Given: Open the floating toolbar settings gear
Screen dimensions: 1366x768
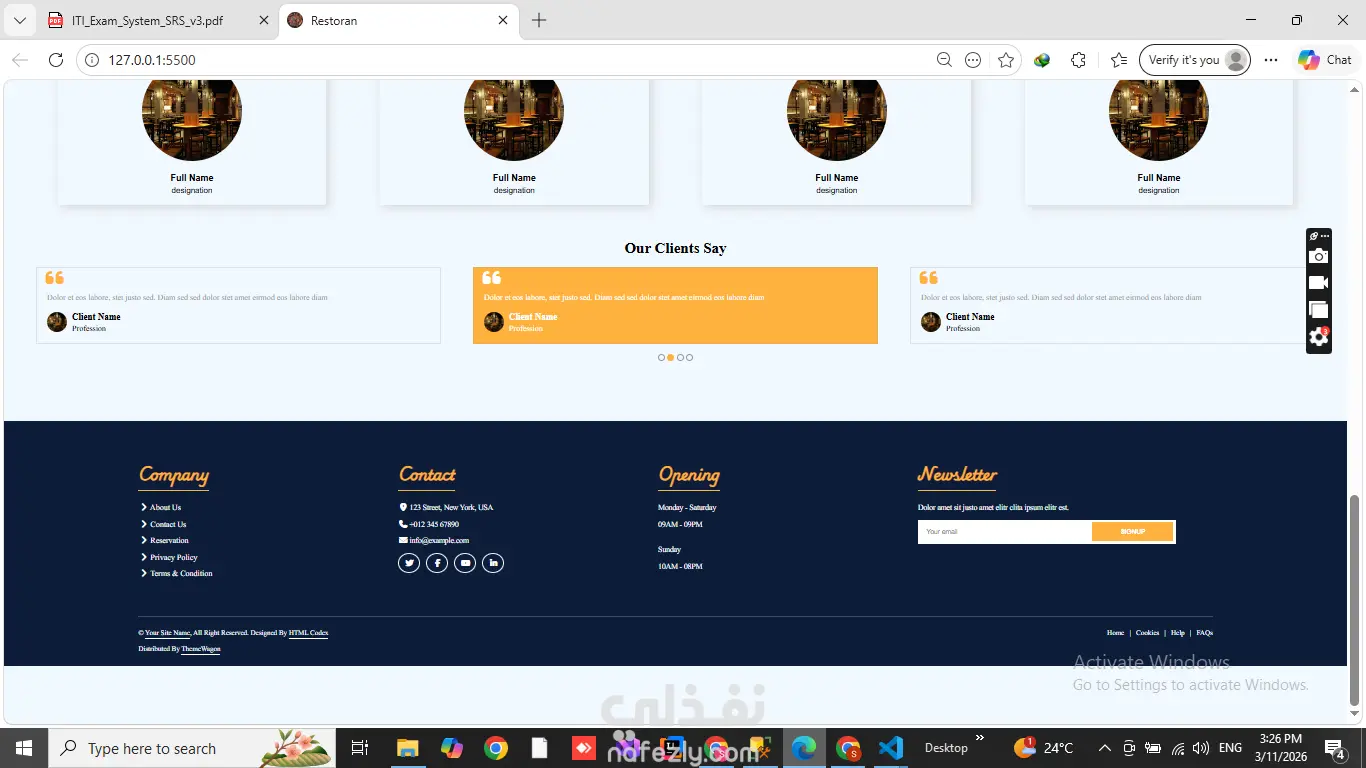Looking at the screenshot, I should click(x=1319, y=337).
